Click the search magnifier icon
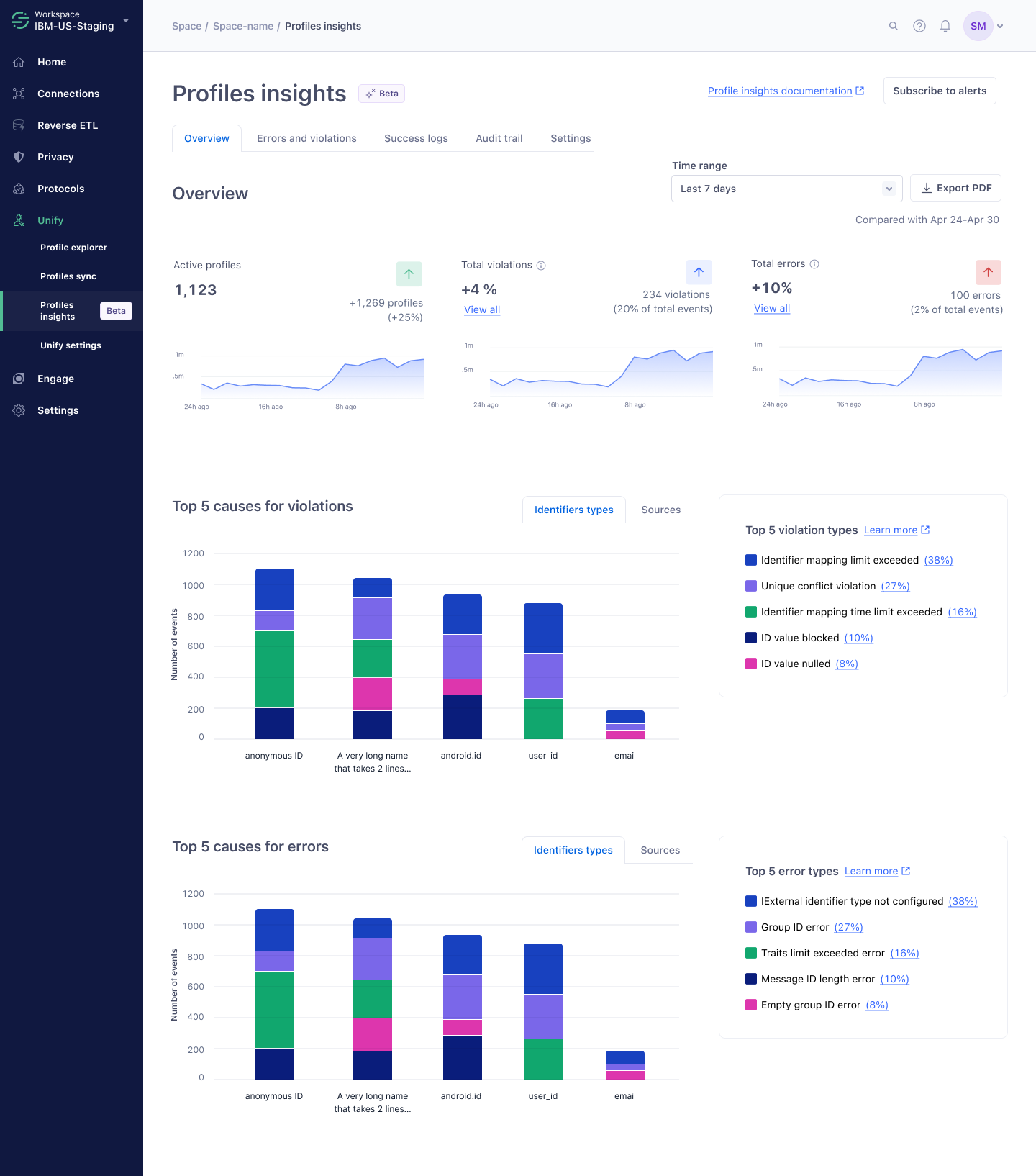Viewport: 1036px width, 1176px height. pyautogui.click(x=894, y=26)
